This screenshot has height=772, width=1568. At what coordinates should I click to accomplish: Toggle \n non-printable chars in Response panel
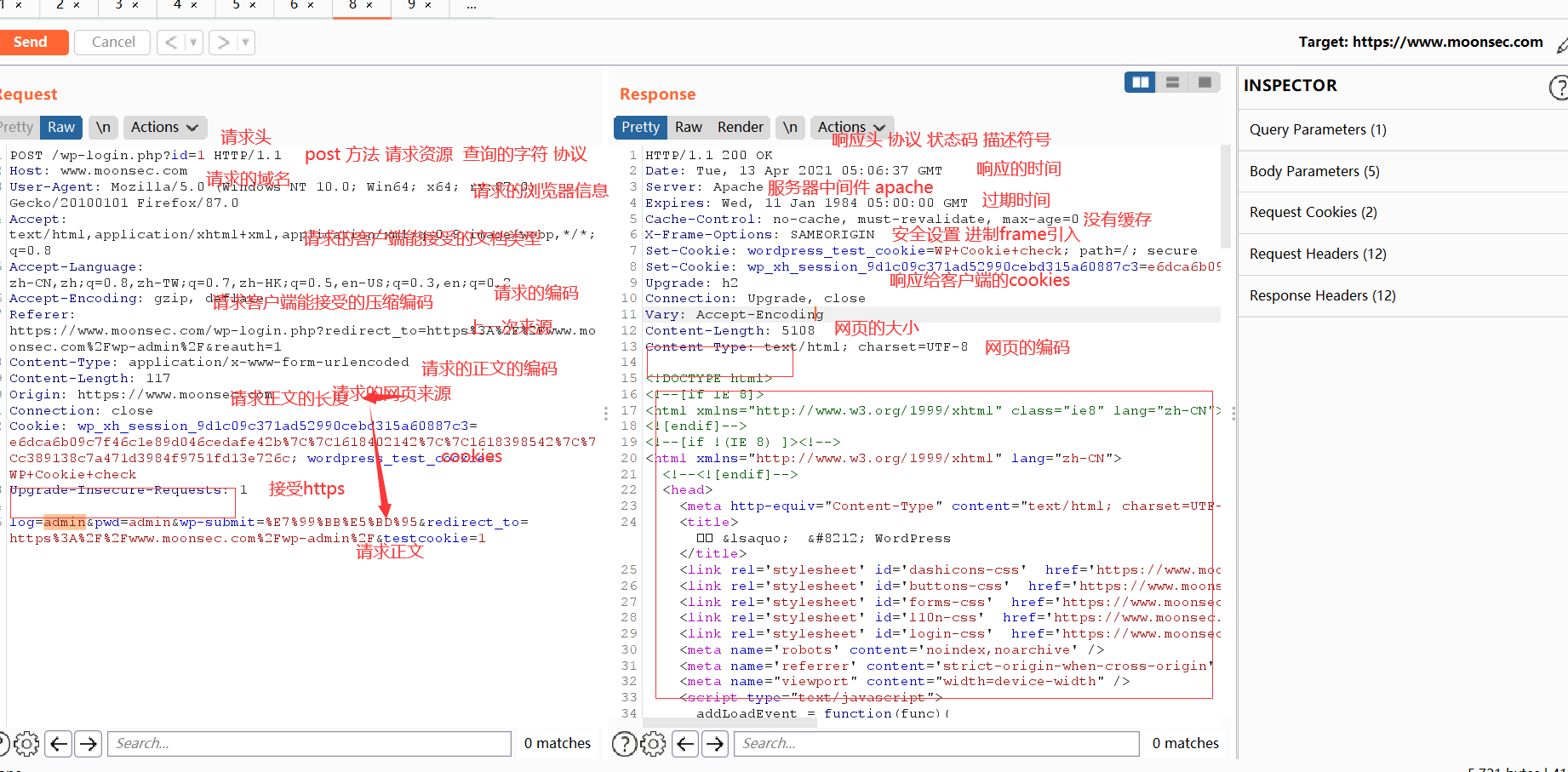(x=790, y=127)
